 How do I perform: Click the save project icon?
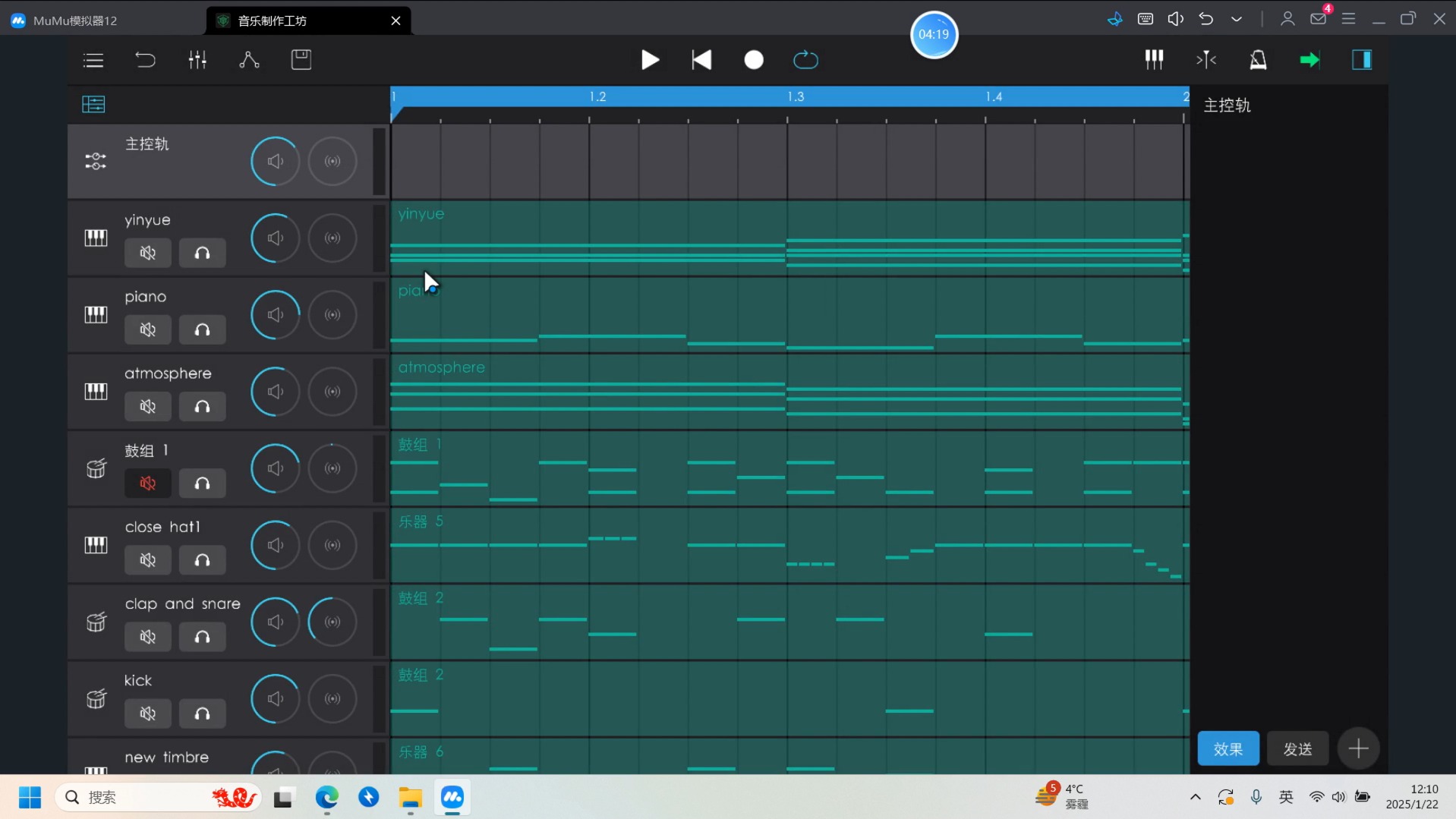pyautogui.click(x=301, y=59)
